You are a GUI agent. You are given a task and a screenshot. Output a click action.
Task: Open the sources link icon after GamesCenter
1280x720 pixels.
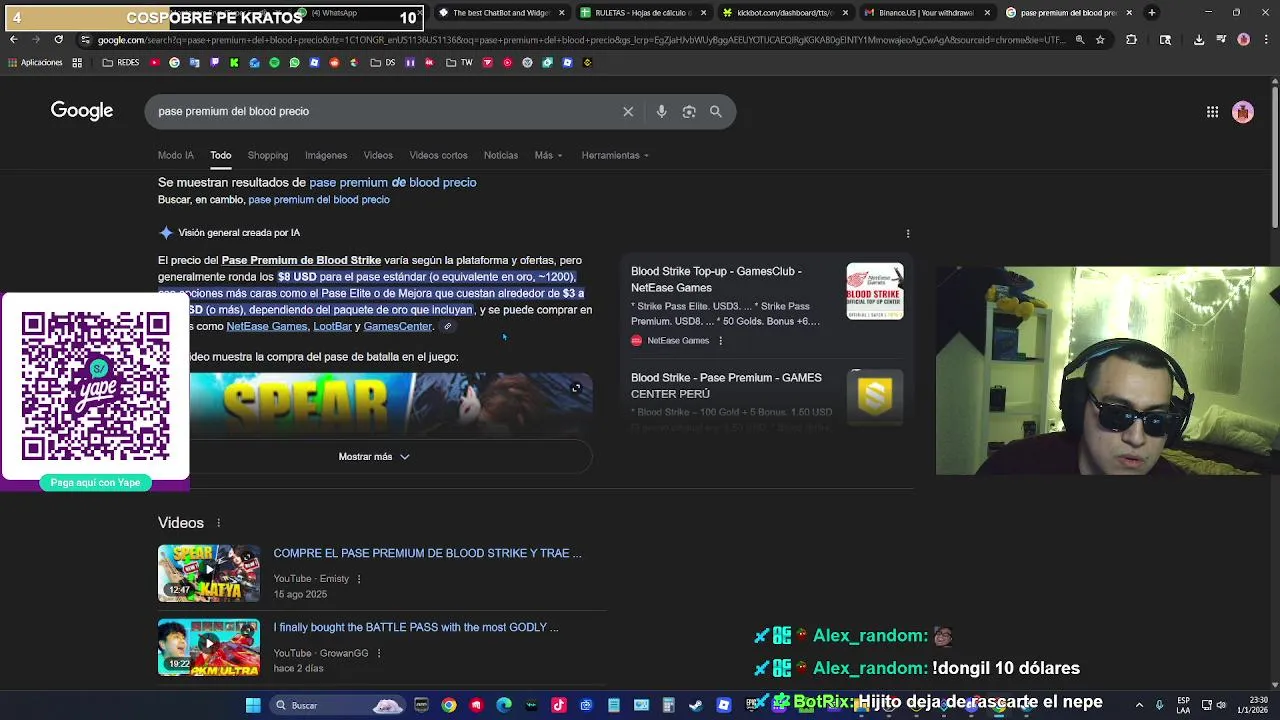(x=447, y=326)
